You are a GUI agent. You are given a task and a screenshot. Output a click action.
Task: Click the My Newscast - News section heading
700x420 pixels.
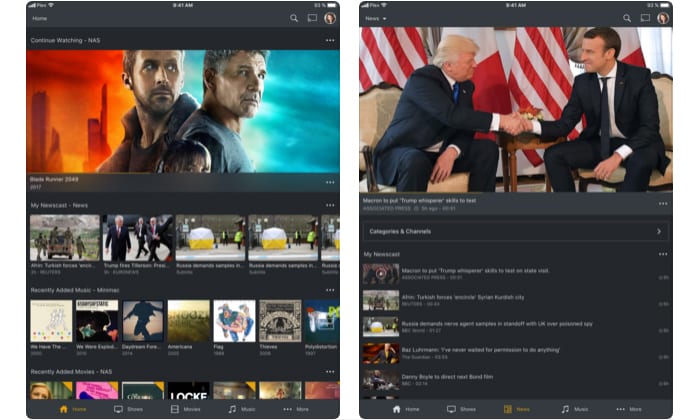(x=59, y=205)
